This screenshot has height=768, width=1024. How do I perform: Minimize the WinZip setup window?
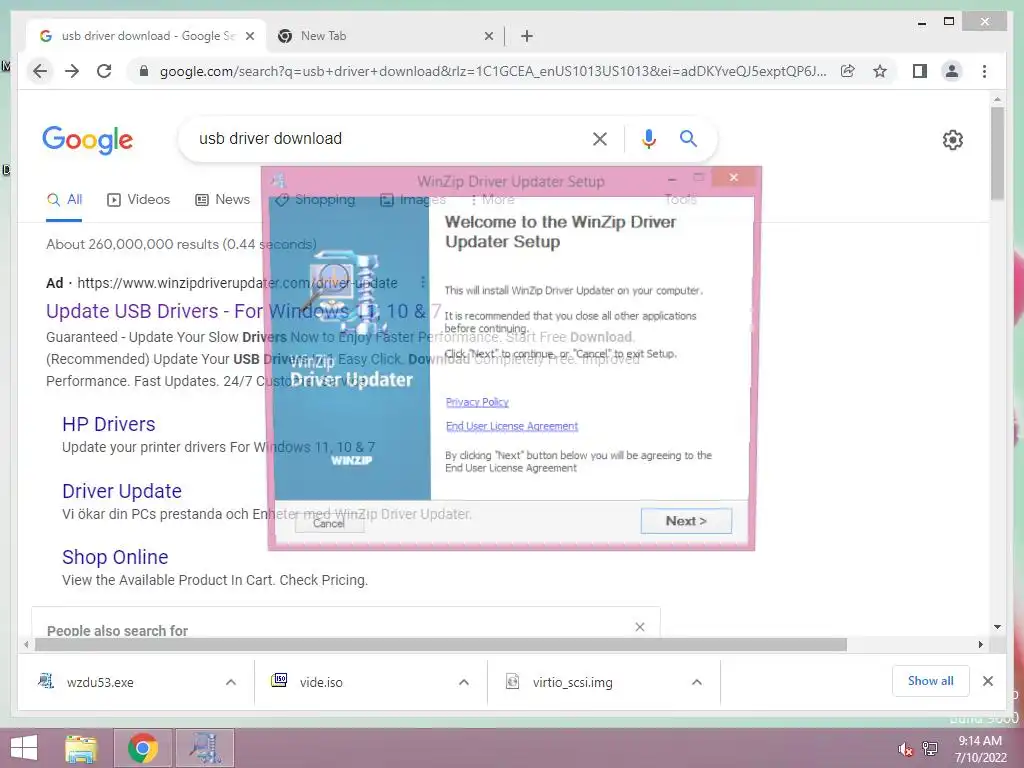point(671,178)
